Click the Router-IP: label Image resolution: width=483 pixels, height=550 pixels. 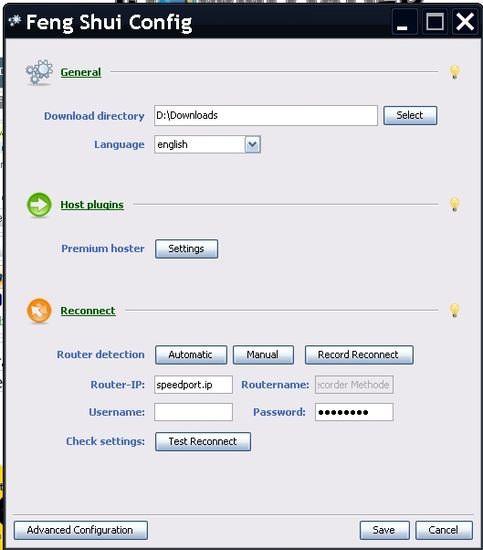pos(118,385)
